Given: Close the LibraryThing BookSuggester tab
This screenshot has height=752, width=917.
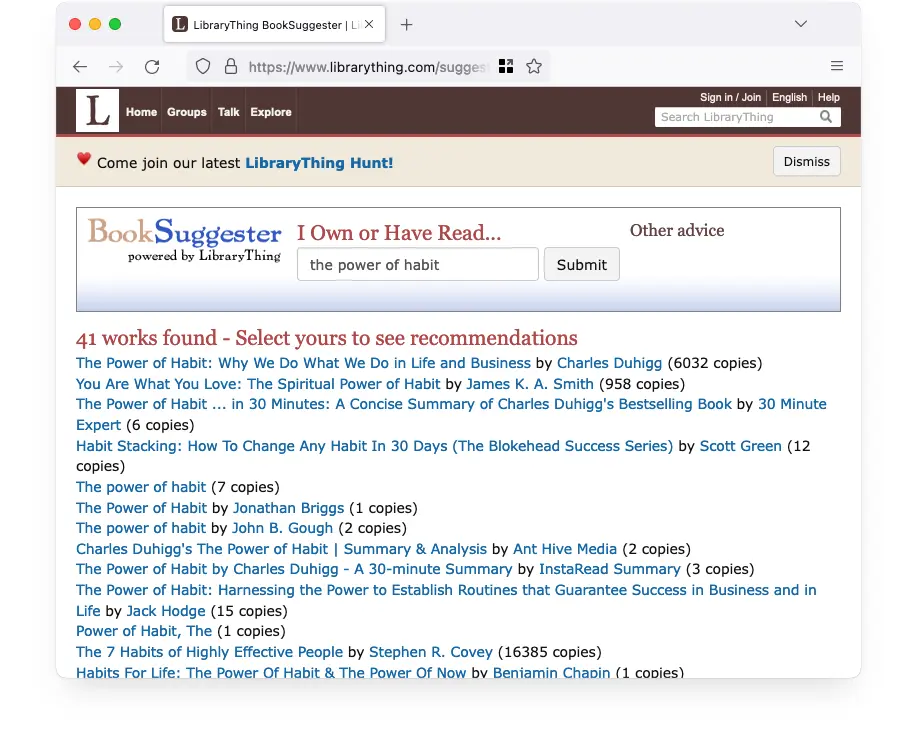Looking at the screenshot, I should [x=369, y=25].
